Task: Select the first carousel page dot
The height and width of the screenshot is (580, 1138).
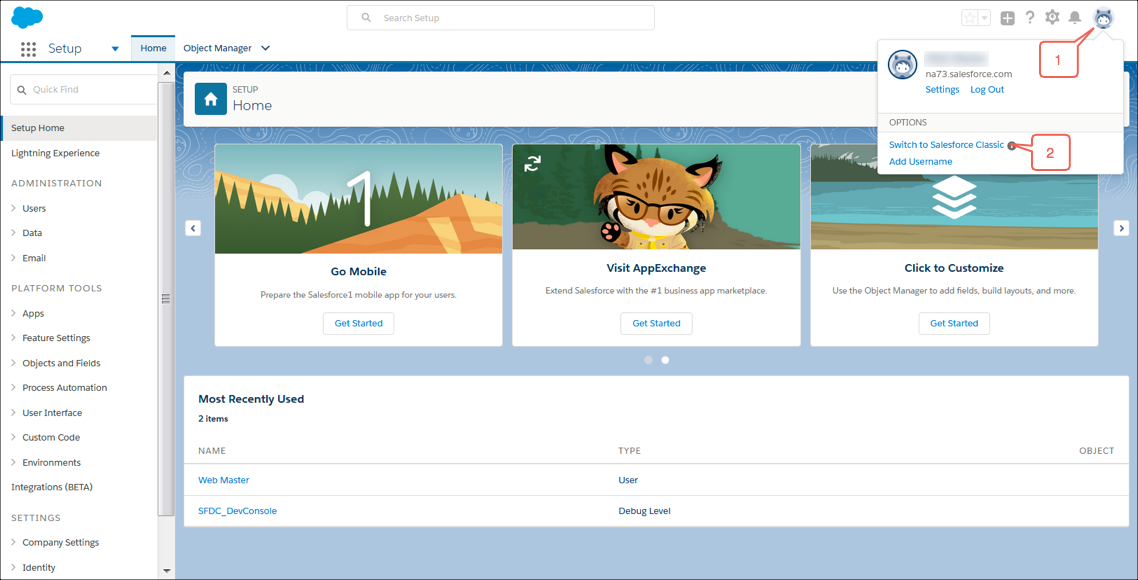Action: click(648, 359)
